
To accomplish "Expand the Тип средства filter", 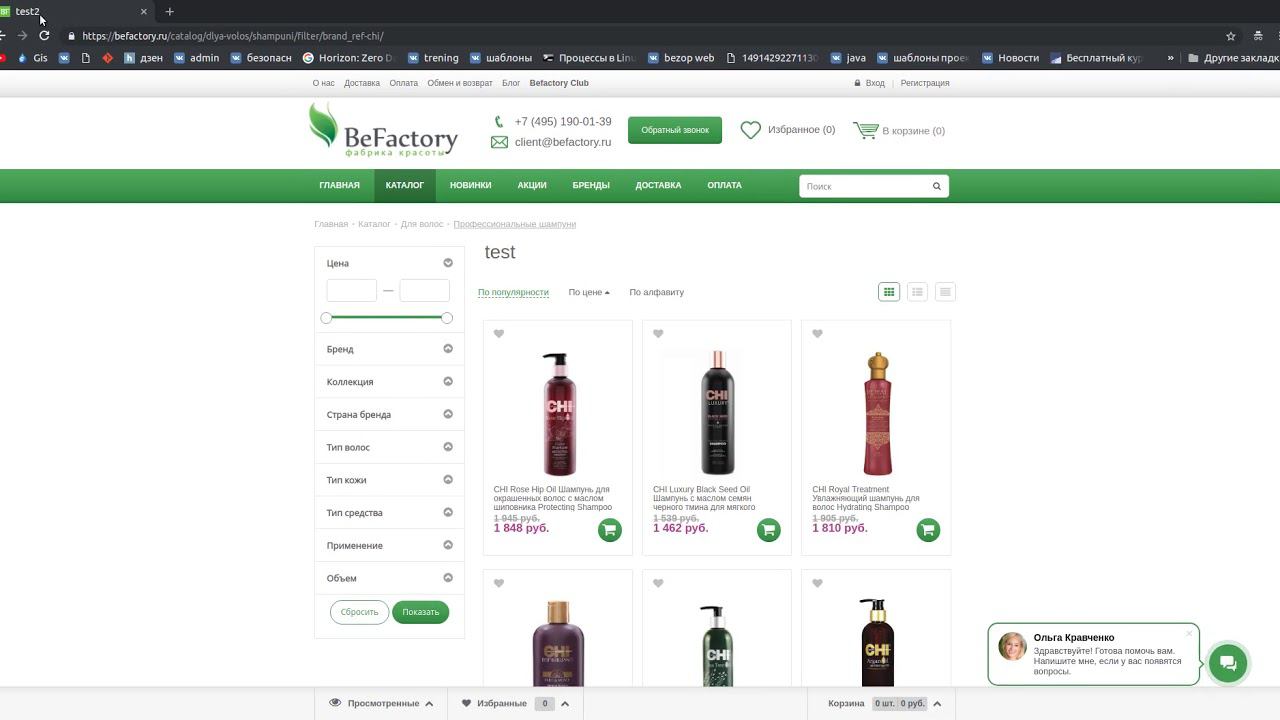I will point(448,512).
